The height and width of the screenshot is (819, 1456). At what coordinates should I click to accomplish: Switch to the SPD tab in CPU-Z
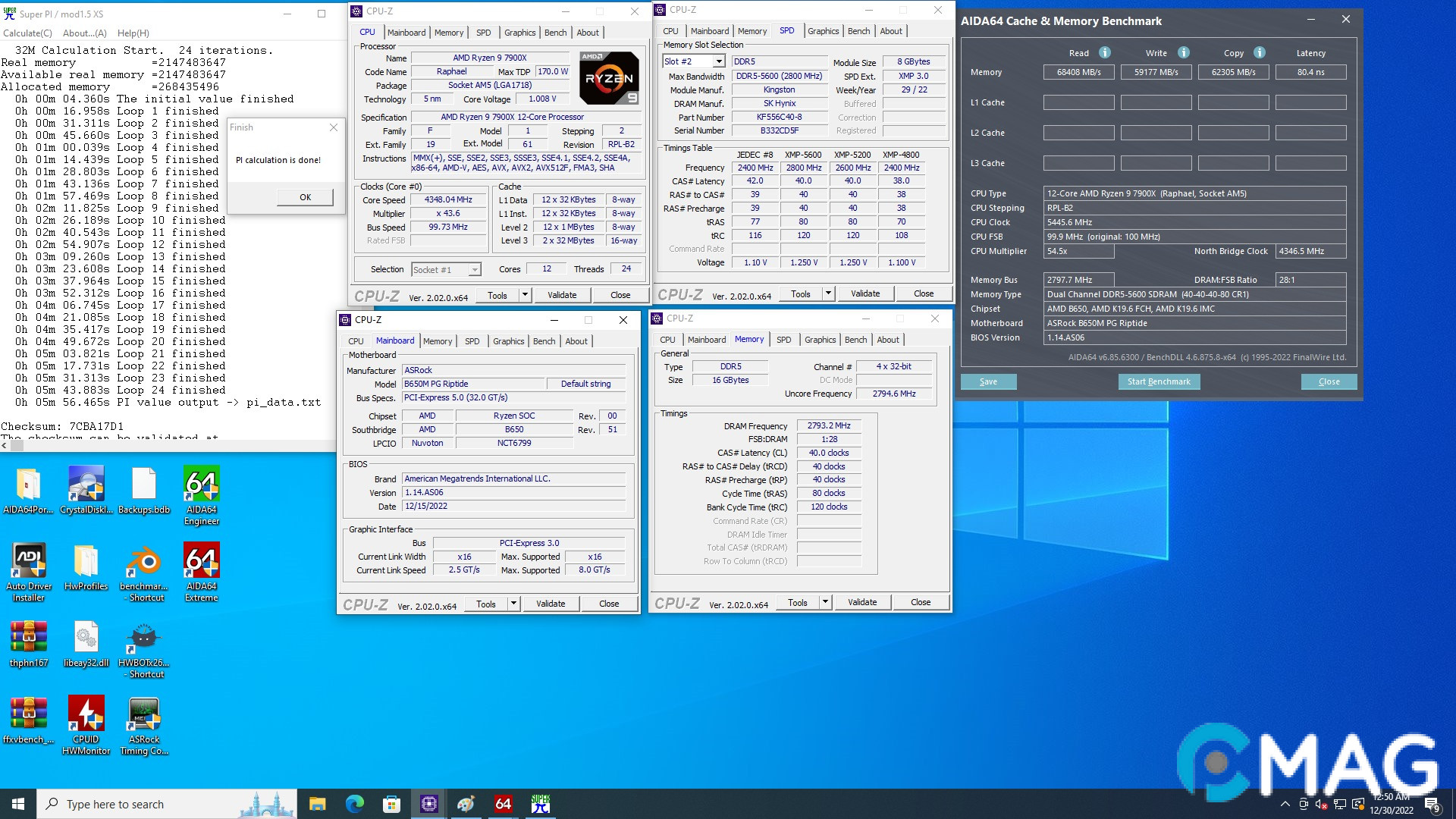pyautogui.click(x=483, y=32)
